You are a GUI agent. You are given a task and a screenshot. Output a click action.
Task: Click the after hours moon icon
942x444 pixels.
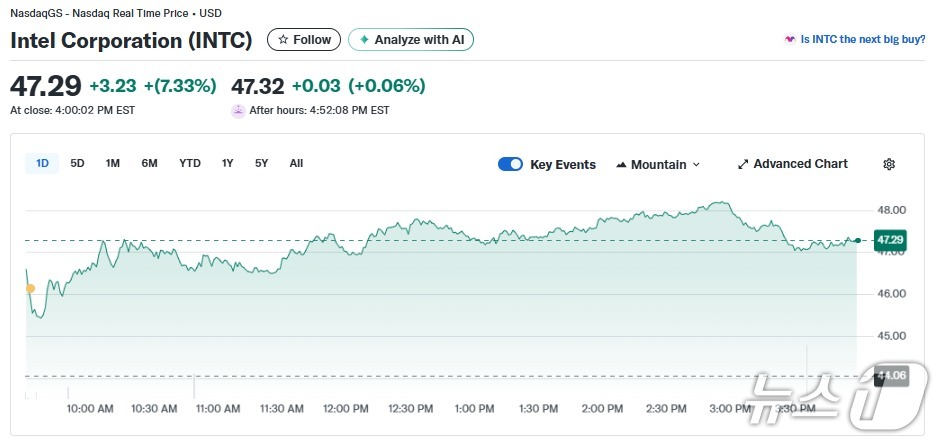coord(238,111)
